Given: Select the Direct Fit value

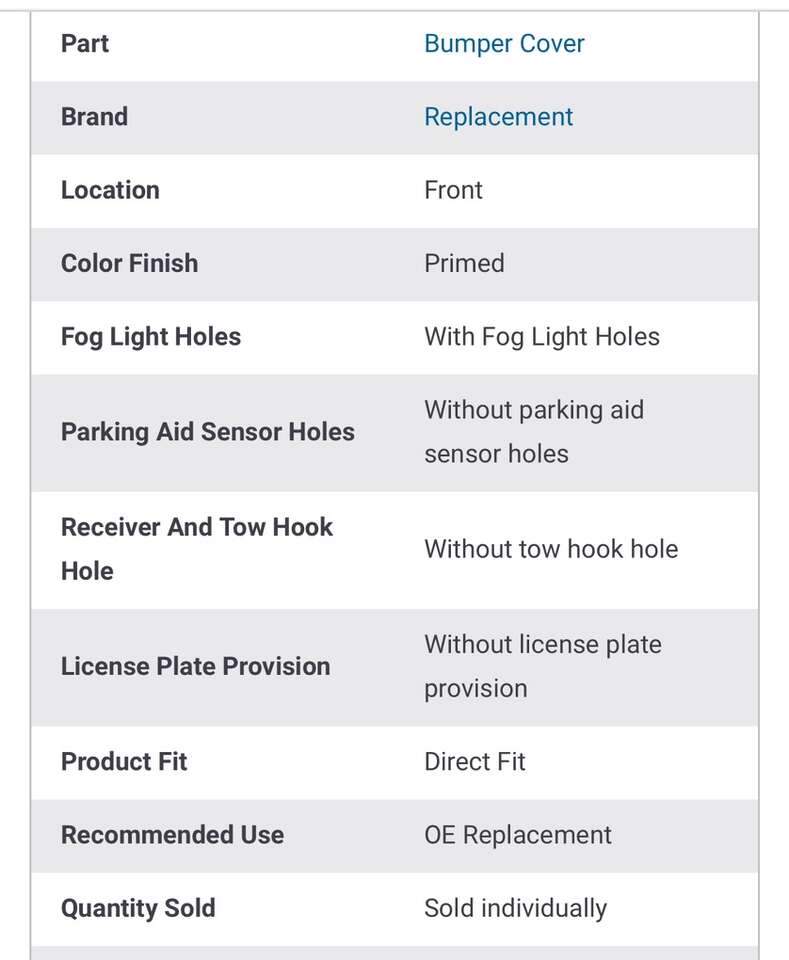Looking at the screenshot, I should (475, 762).
